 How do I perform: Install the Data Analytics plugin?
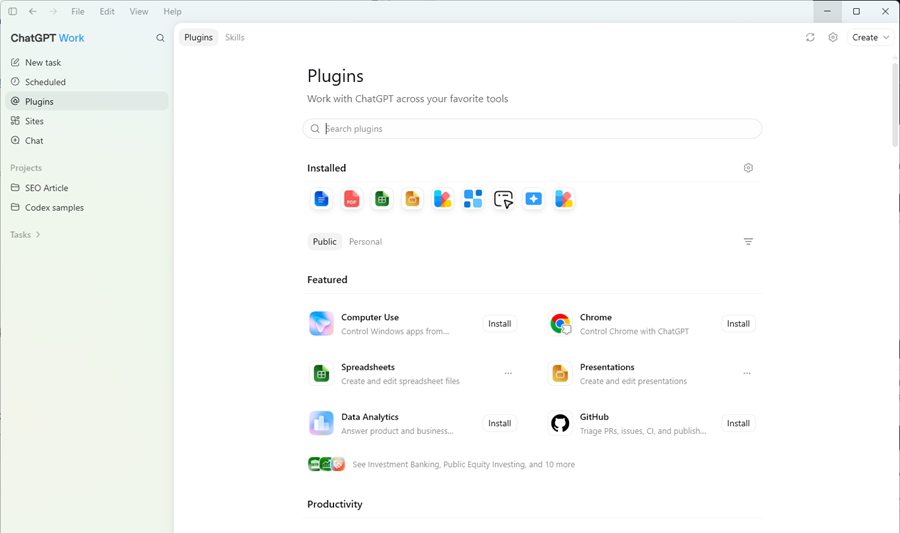[x=499, y=423]
